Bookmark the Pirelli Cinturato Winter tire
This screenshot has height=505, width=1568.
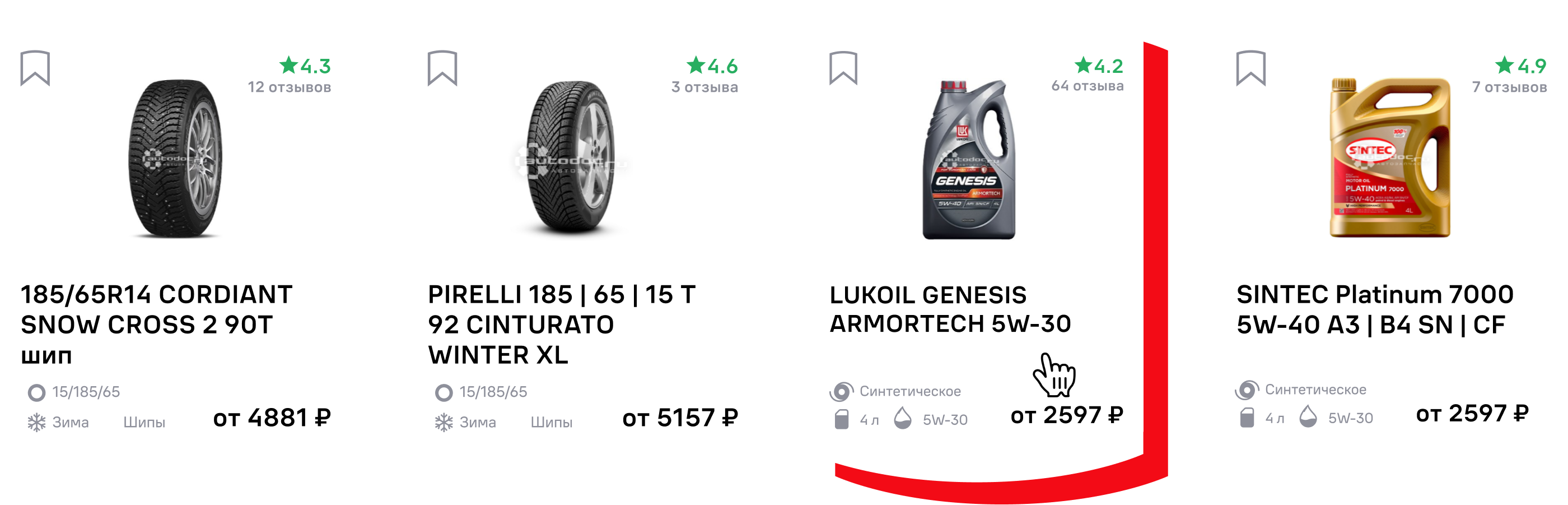point(442,68)
